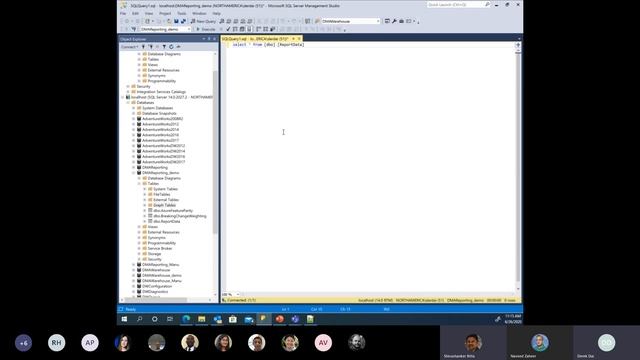Open the Help menu
Viewport: 640px width, 360px height.
point(216,13)
